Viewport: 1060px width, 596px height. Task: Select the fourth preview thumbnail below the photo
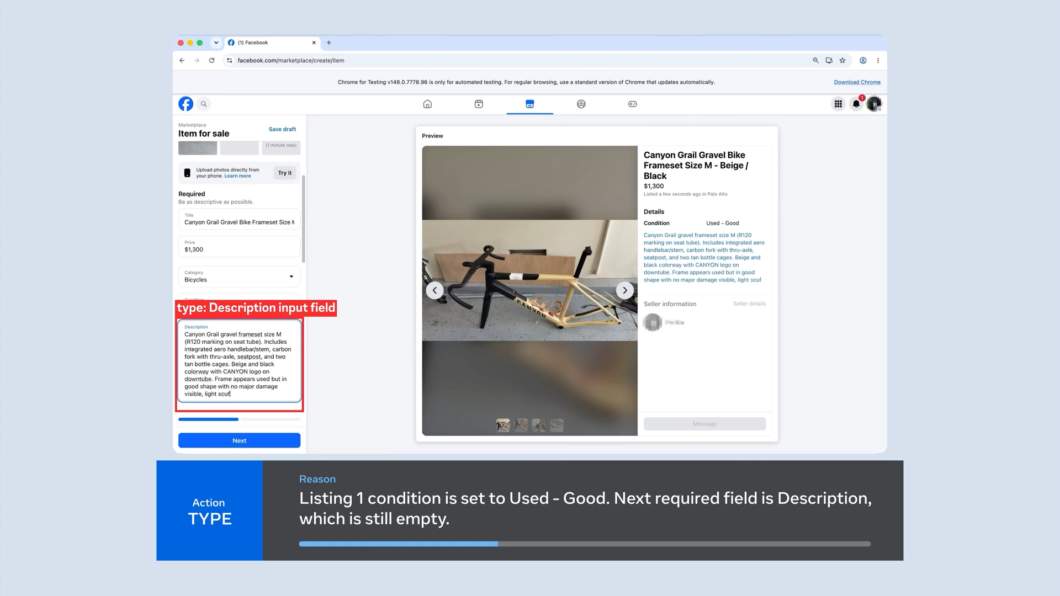click(x=556, y=425)
